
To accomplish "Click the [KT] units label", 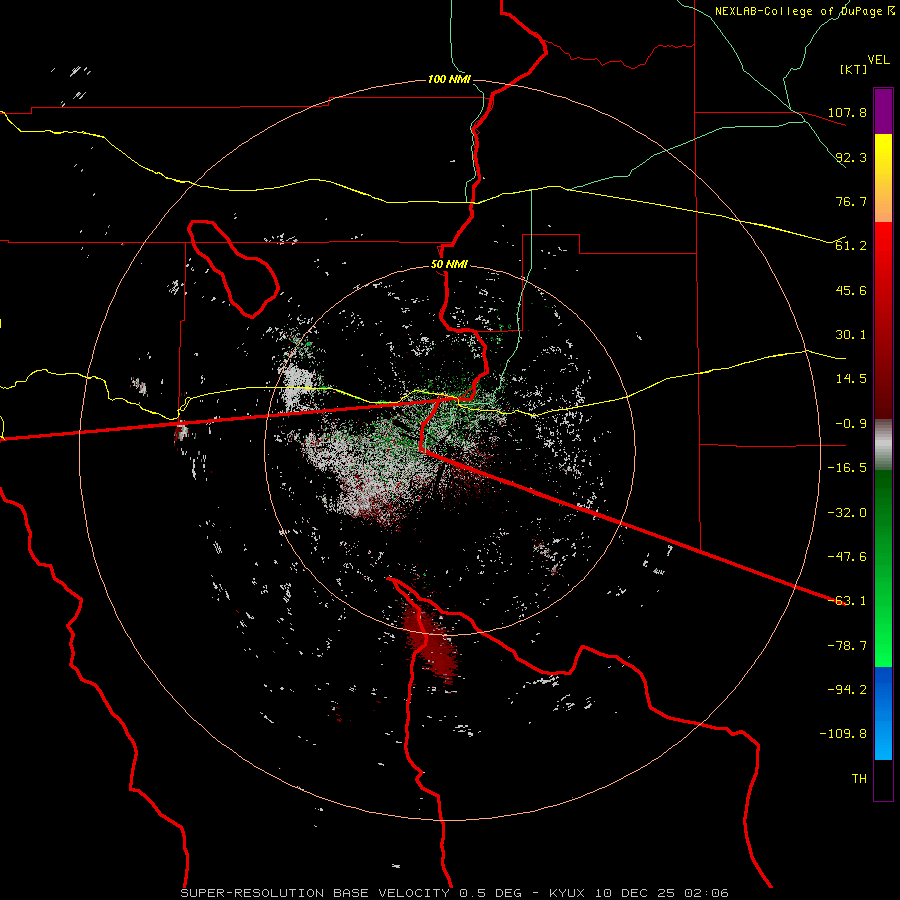I will (854, 69).
